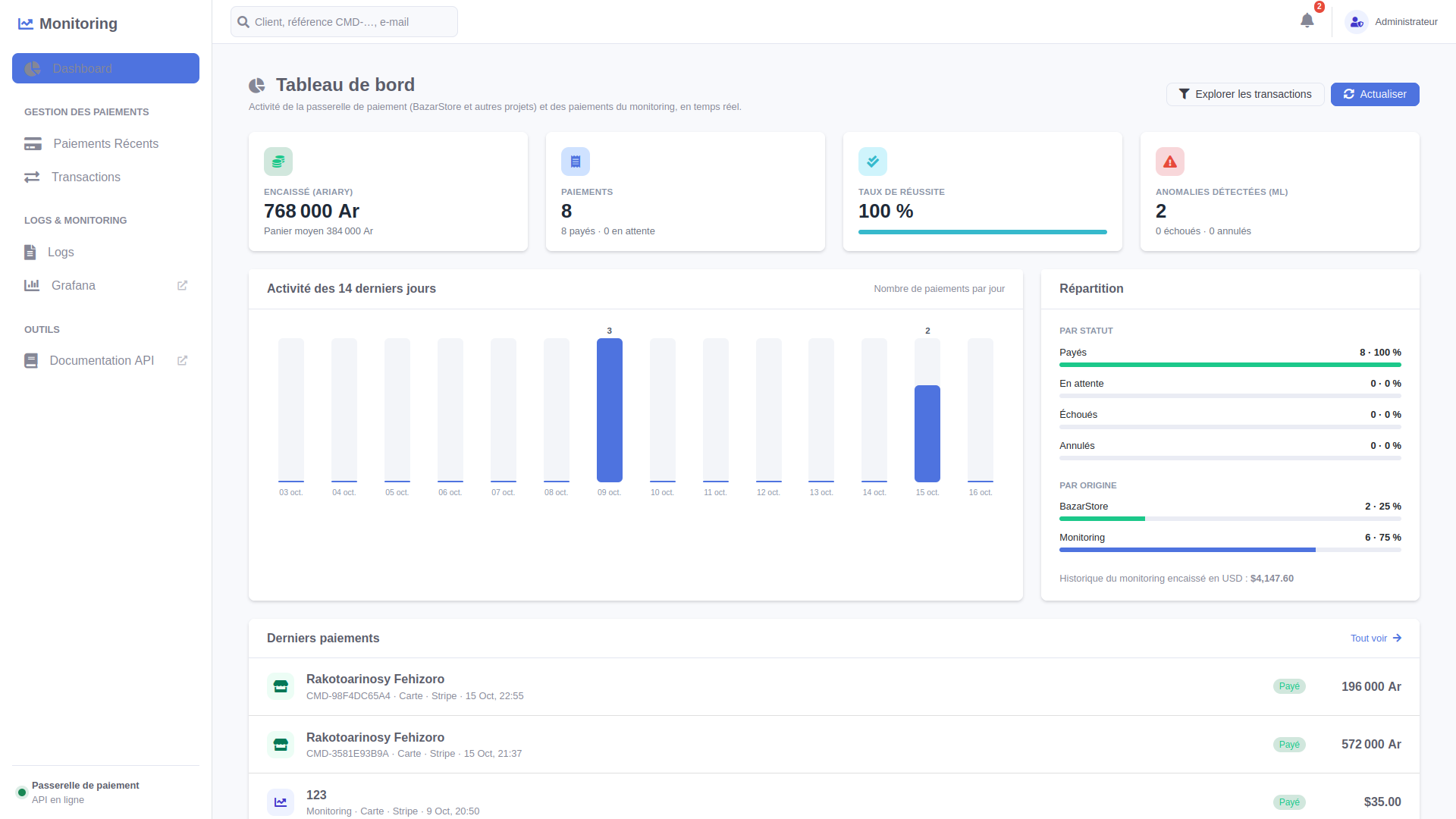Go to Paiements Récents
Image resolution: width=1456 pixels, height=819 pixels.
[x=105, y=144]
